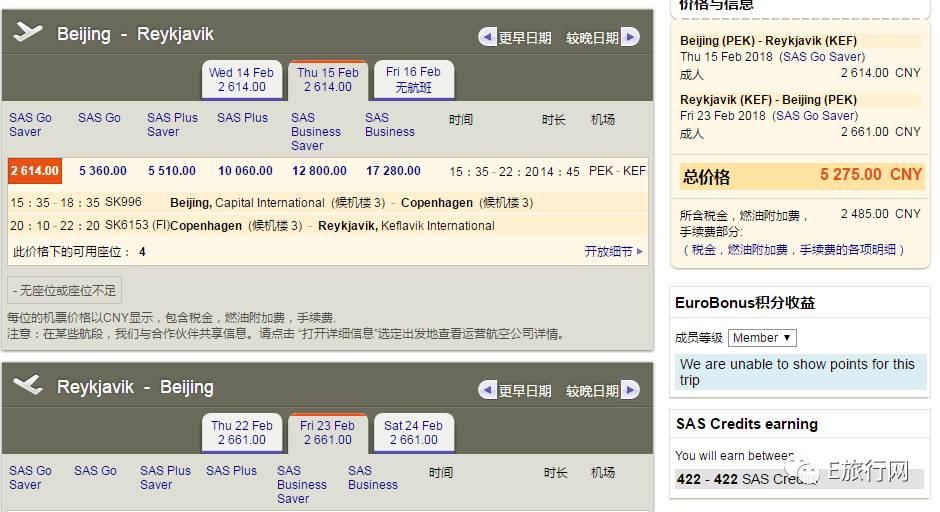This screenshot has width=940, height=512.
Task: Select the Thu 22 Feb return tab
Action: coord(242,433)
